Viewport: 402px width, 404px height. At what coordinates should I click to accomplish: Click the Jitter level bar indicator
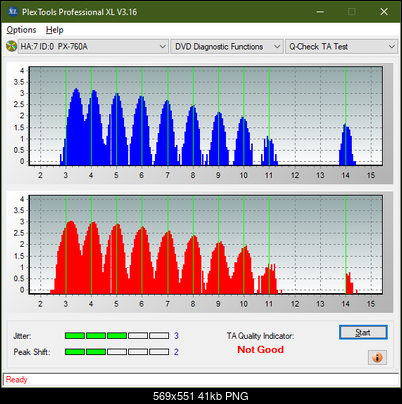click(117, 336)
